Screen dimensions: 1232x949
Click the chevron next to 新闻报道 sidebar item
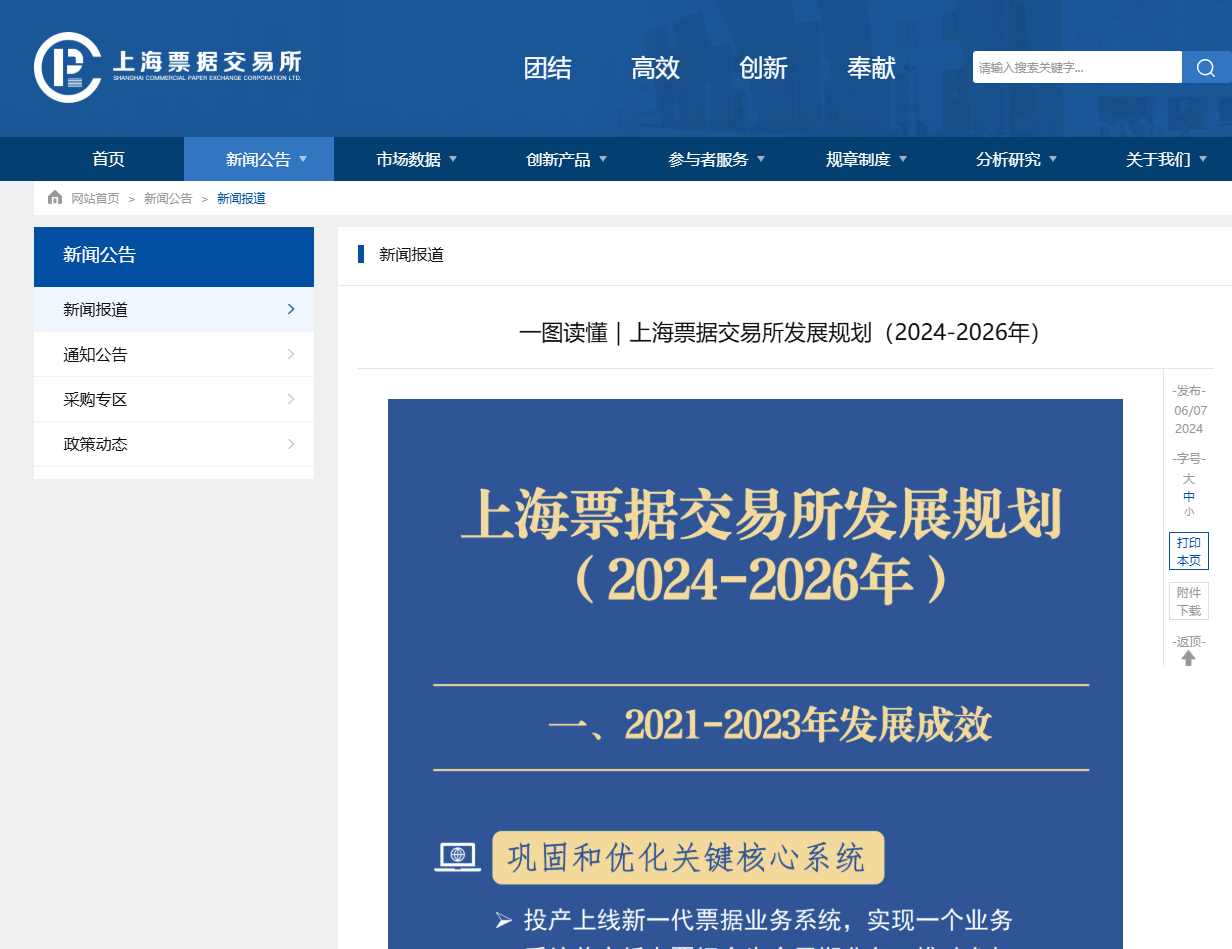coord(291,310)
